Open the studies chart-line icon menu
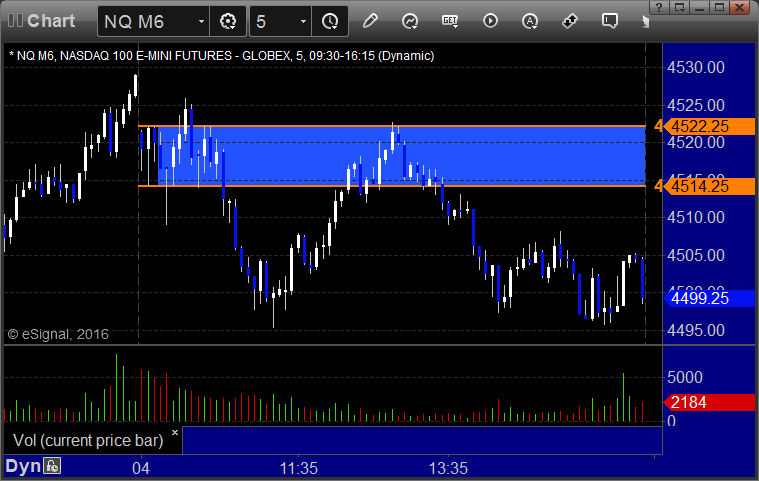 [x=410, y=21]
